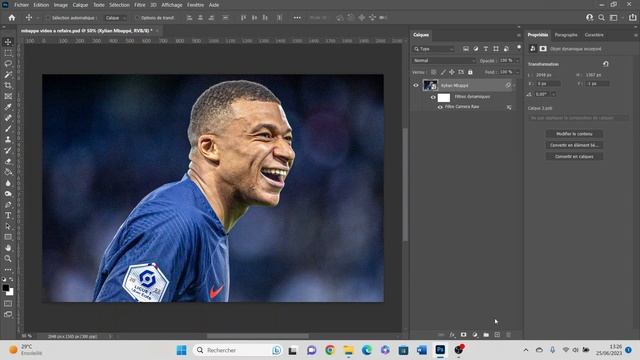Image resolution: width=640 pixels, height=360 pixels.
Task: Hide the Filtres dynamiques smart filters
Action: 433,97
